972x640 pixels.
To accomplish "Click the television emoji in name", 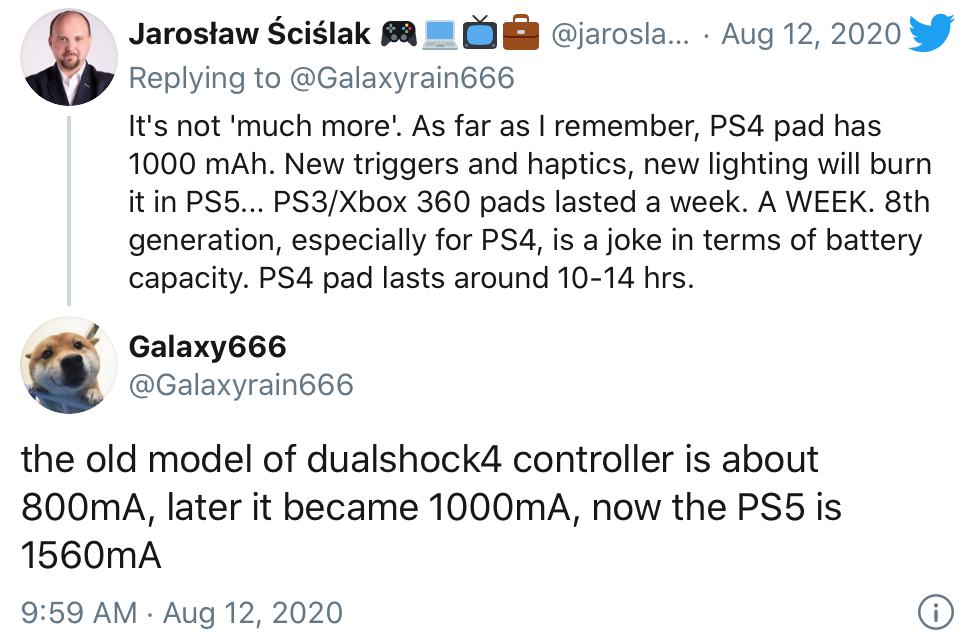I will coord(480,34).
